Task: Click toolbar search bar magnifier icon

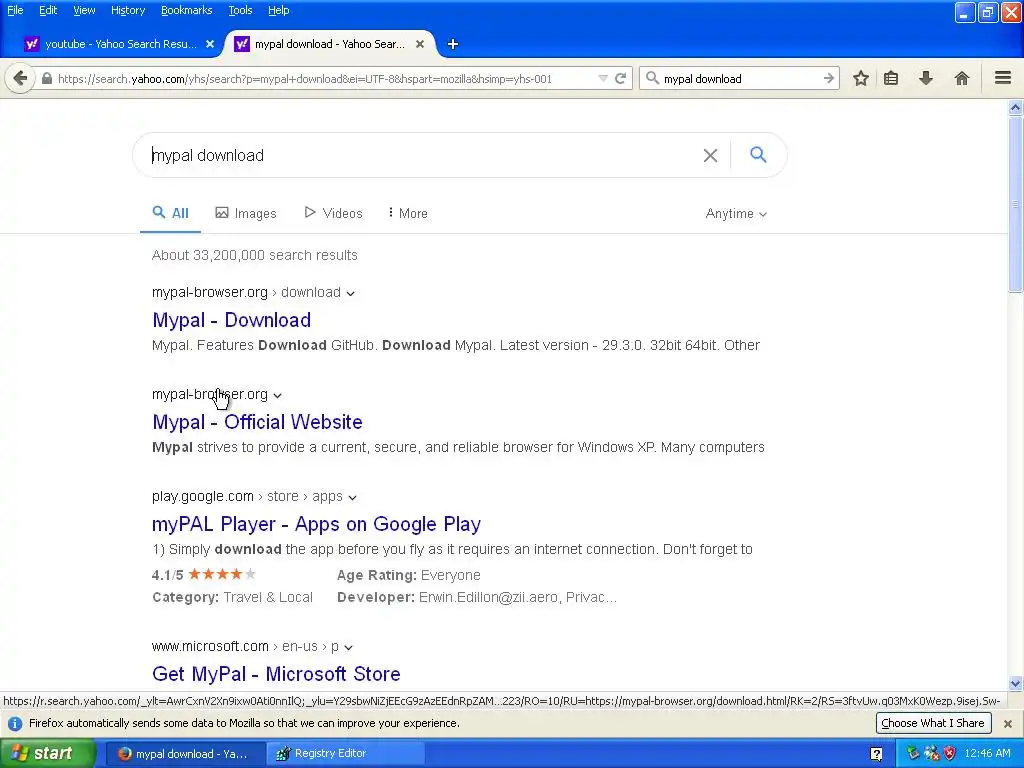Action: point(652,79)
